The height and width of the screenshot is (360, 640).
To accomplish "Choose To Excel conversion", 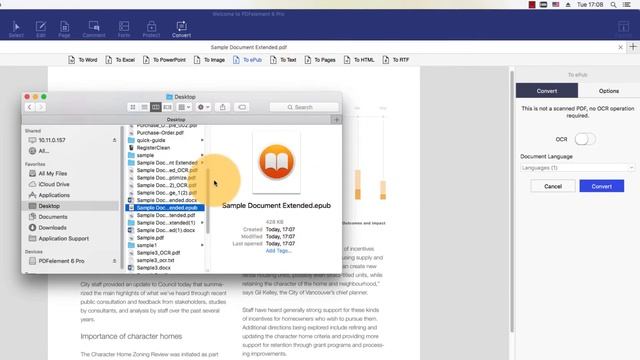I will [x=120, y=60].
